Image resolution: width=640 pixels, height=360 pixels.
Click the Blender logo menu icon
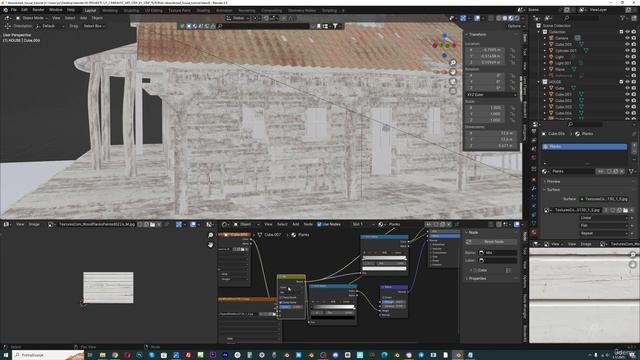click(x=5, y=10)
